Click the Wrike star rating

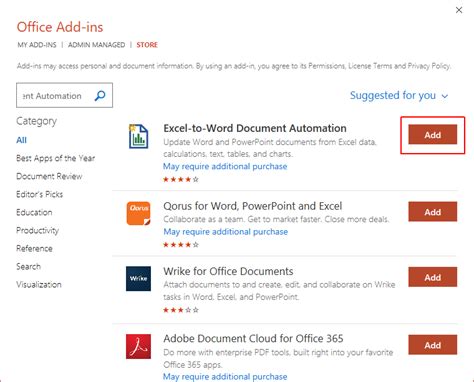(181, 310)
